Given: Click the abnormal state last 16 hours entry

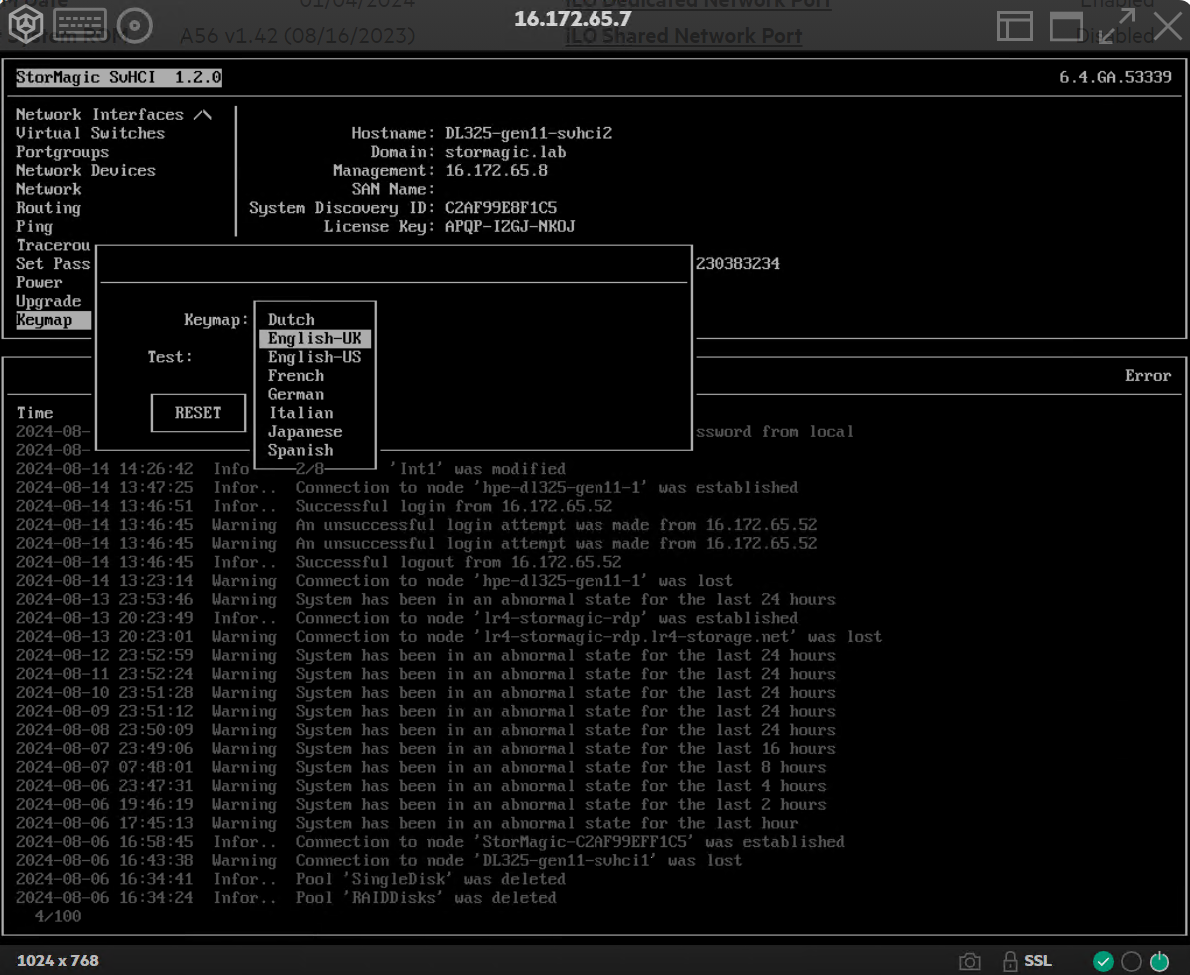Looking at the screenshot, I should [x=565, y=749].
